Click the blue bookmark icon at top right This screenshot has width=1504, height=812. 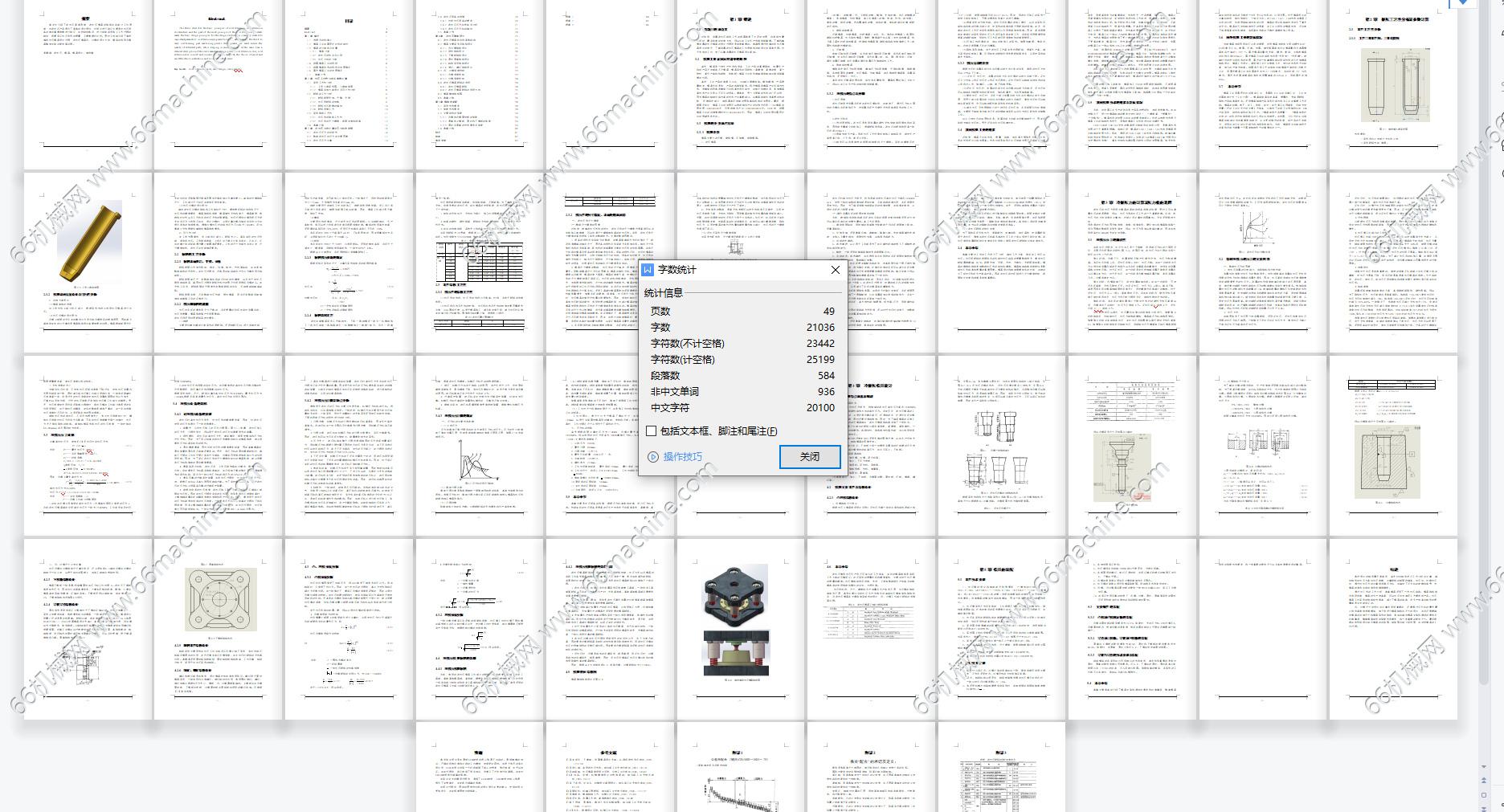[x=1462, y=3]
